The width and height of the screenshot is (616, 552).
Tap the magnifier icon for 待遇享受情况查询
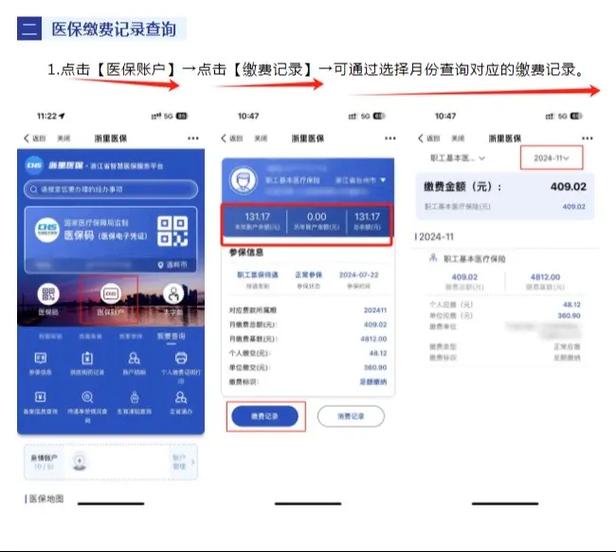tap(87, 397)
